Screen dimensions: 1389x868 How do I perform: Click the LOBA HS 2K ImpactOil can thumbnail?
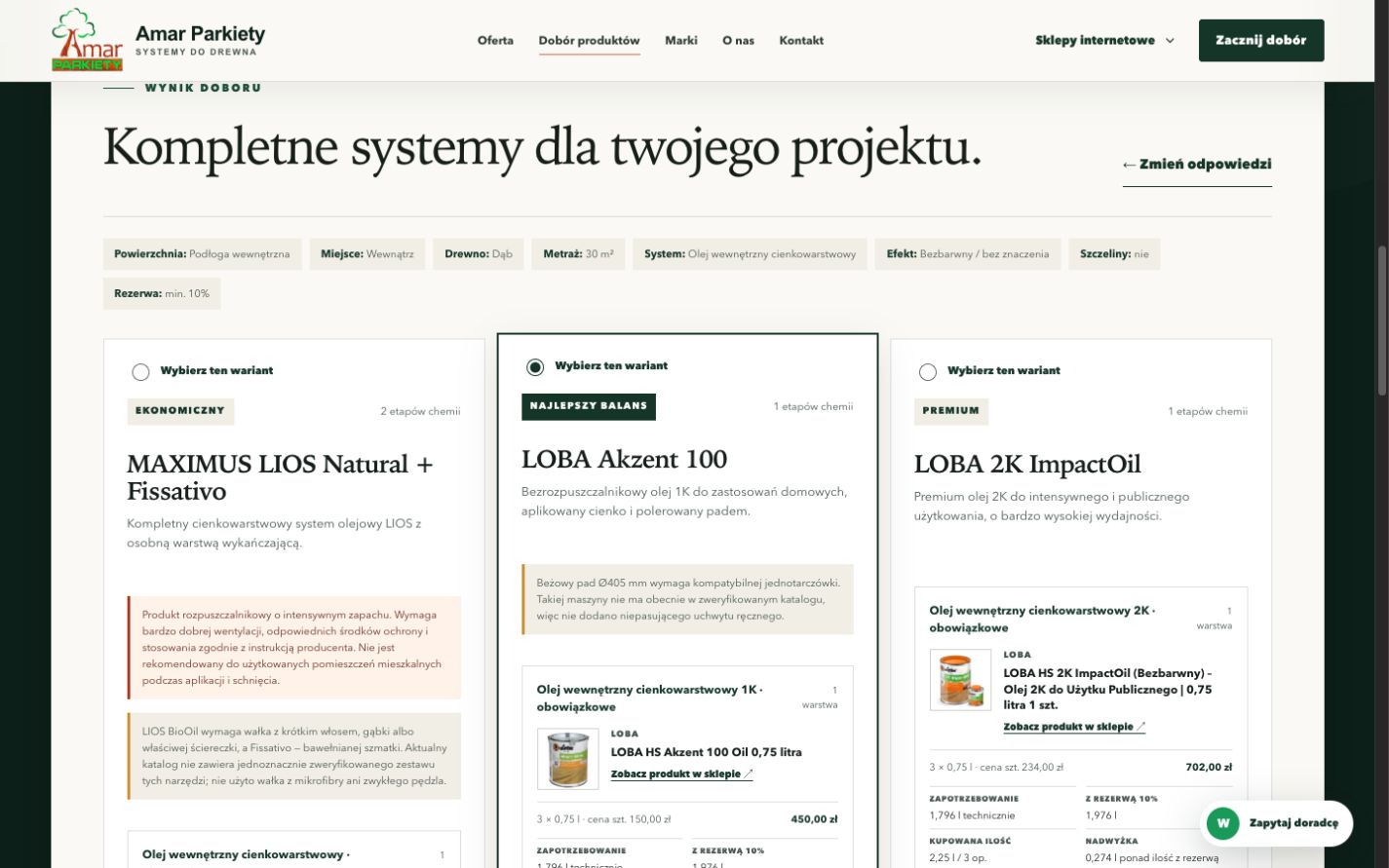click(960, 679)
